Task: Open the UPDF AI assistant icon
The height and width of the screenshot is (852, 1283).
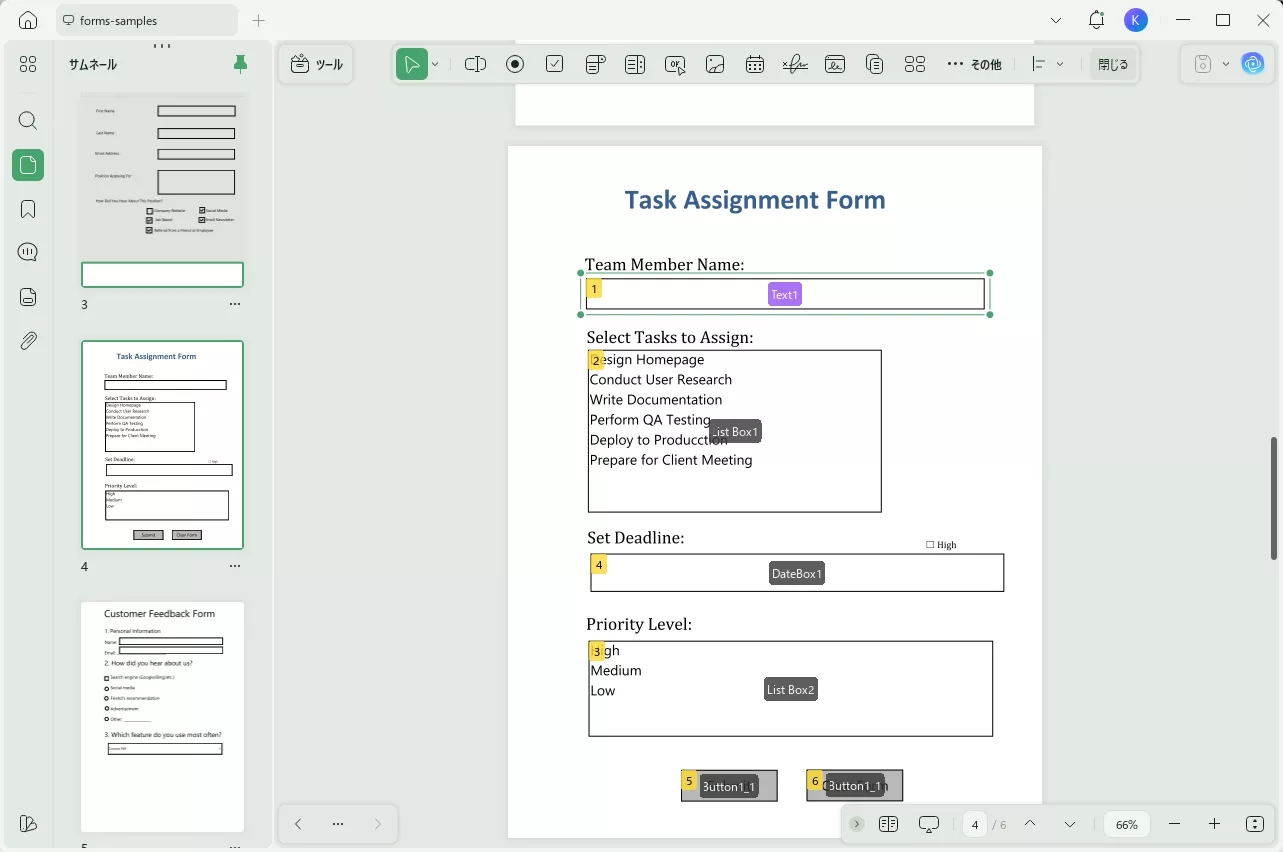Action: 1253,65
